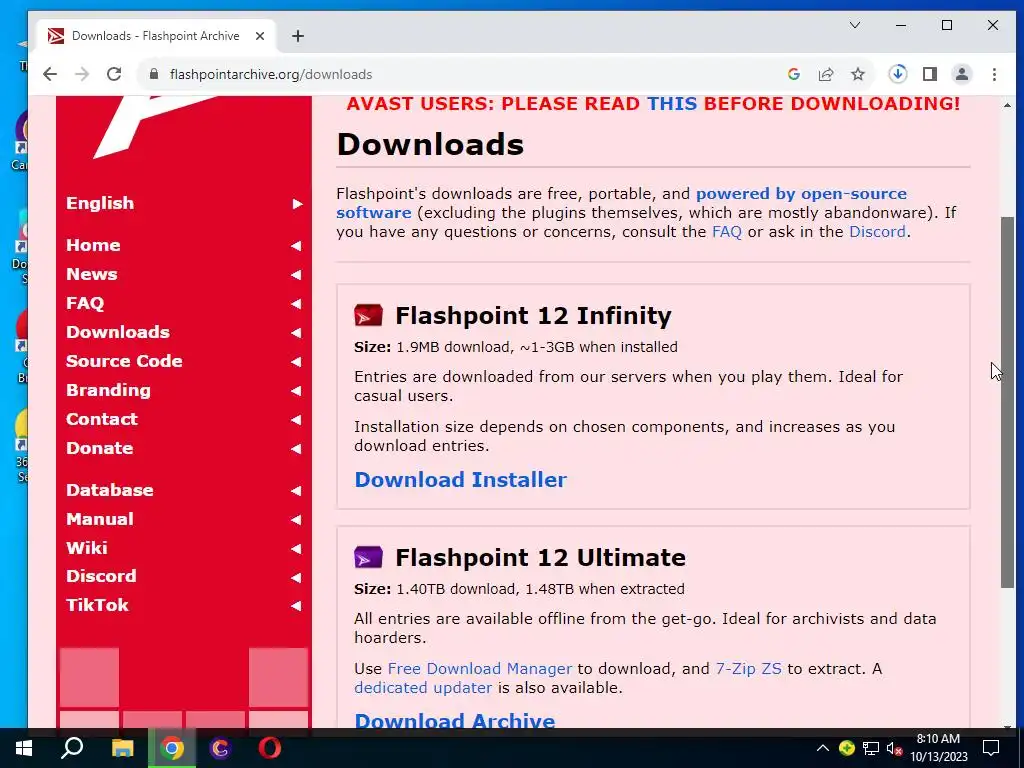Image resolution: width=1024 pixels, height=768 pixels.
Task: Click the muted volume tray icon
Action: (895, 748)
